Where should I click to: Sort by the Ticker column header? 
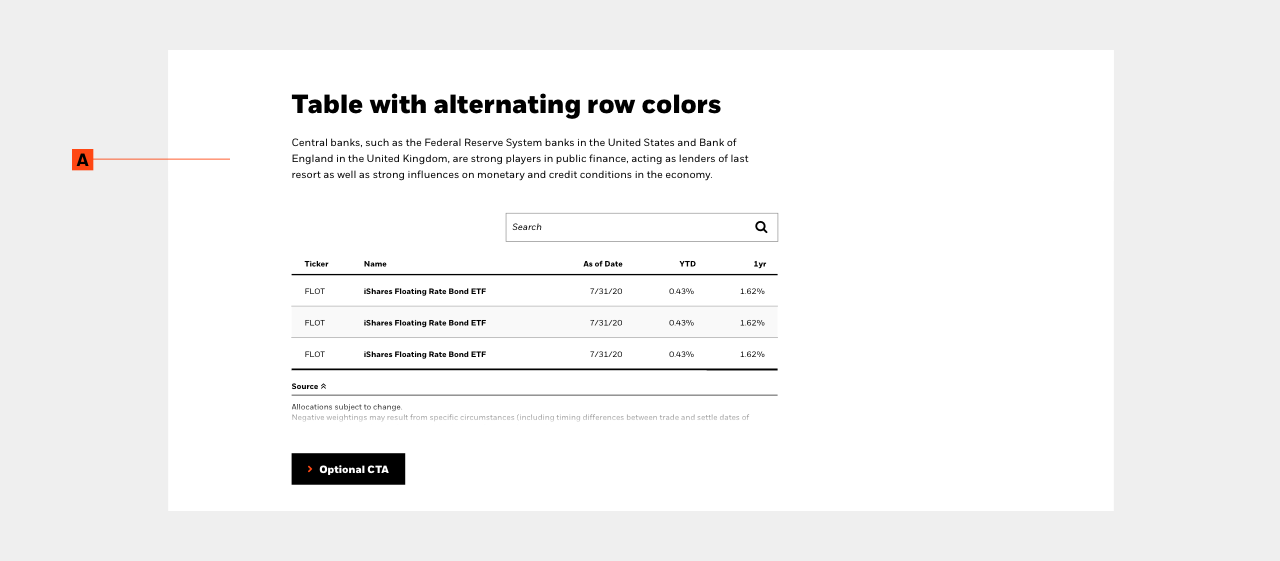click(316, 264)
